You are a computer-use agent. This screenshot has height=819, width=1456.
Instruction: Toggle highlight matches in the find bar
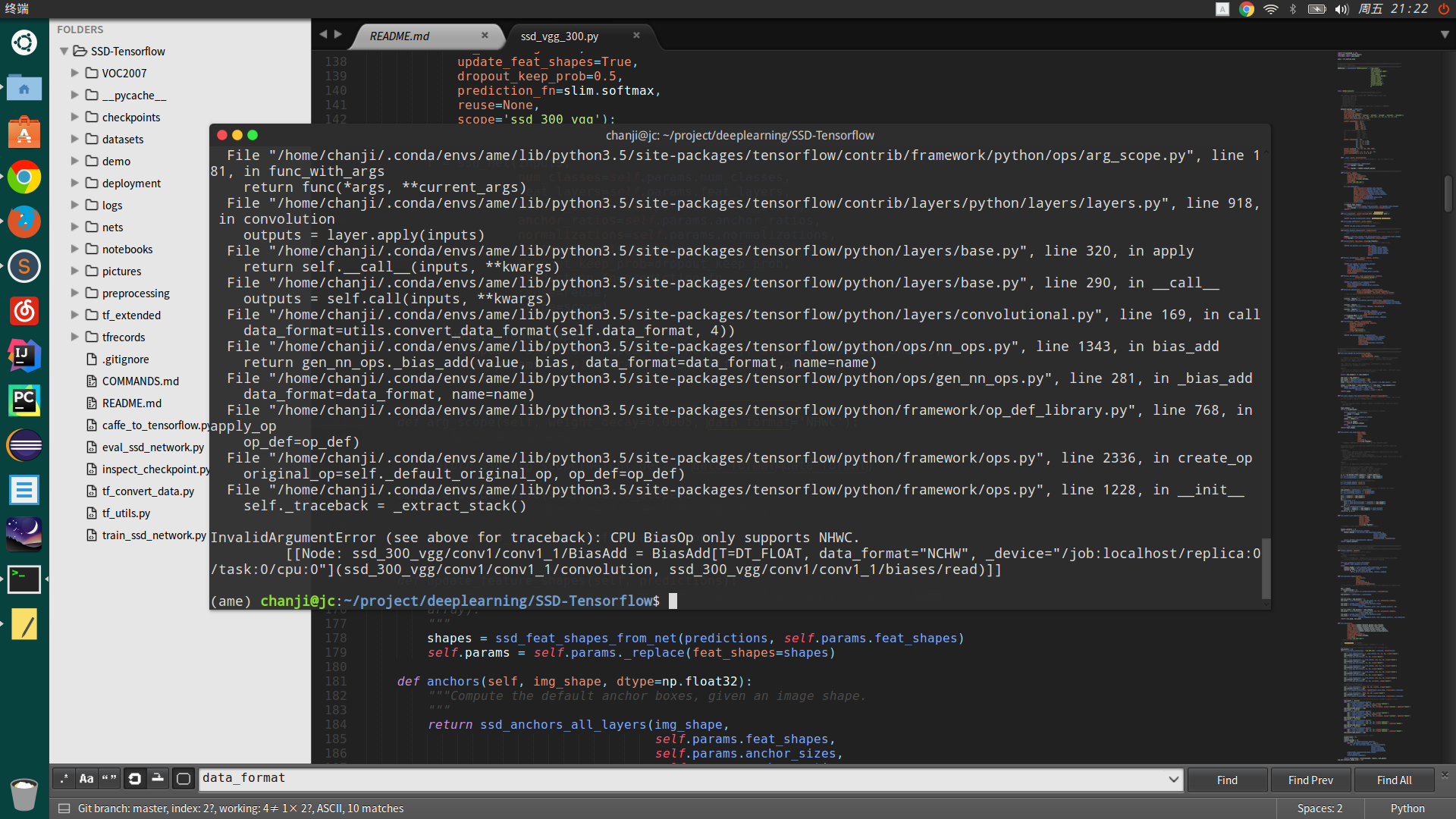click(184, 779)
